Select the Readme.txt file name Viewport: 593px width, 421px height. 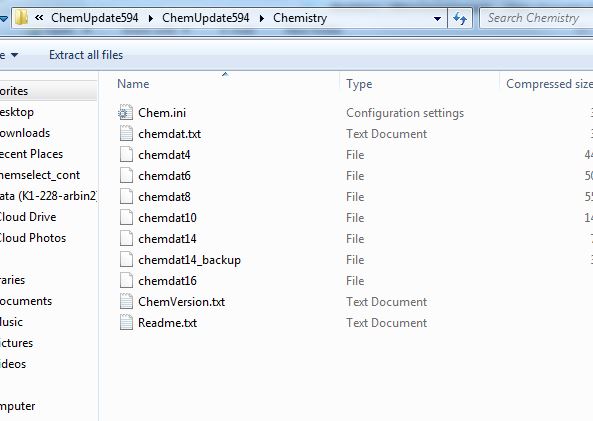[x=168, y=323]
